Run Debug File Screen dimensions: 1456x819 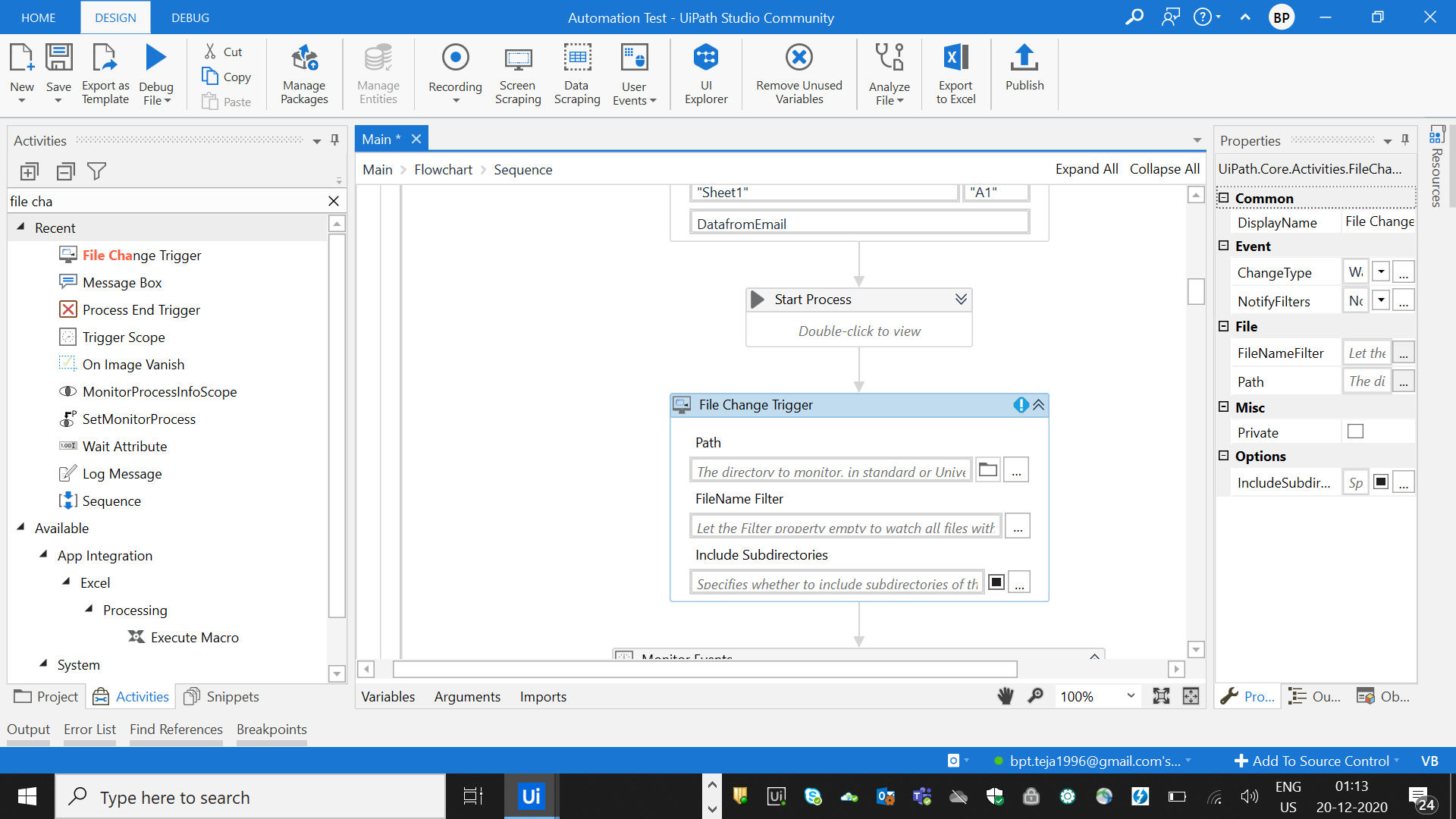(x=156, y=73)
